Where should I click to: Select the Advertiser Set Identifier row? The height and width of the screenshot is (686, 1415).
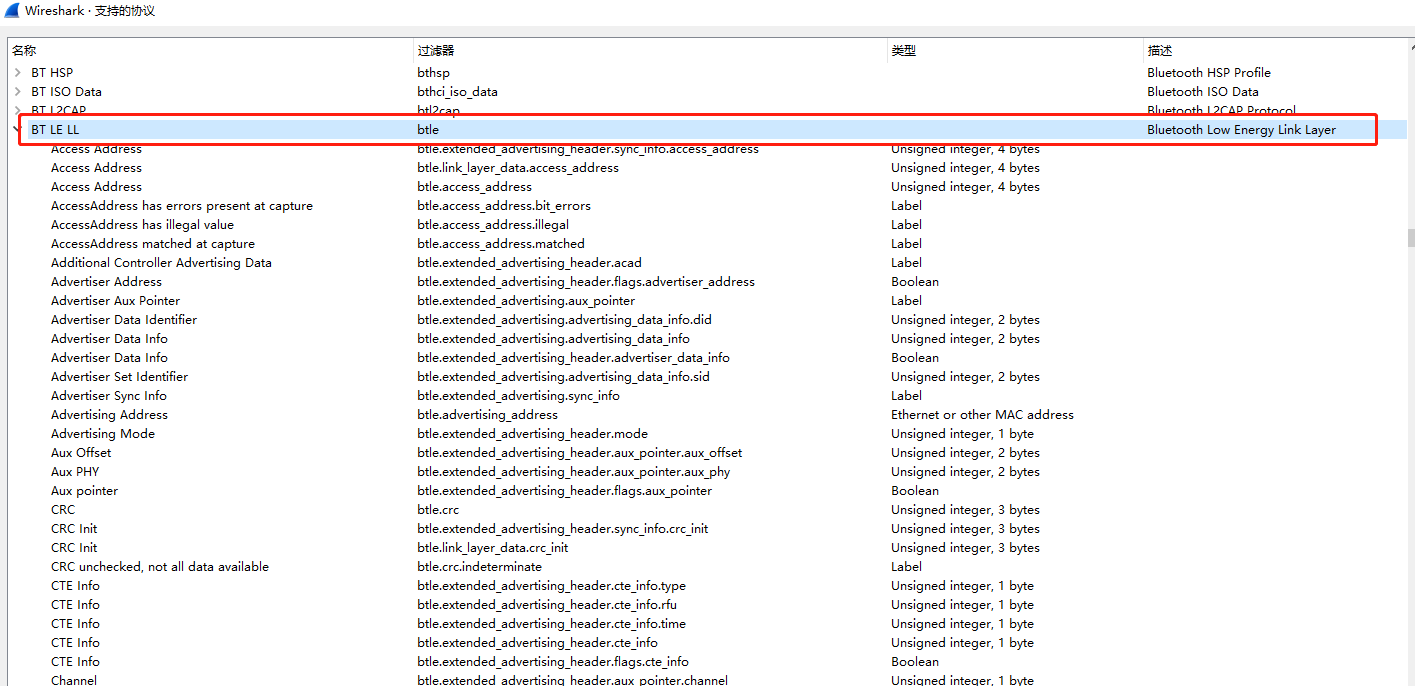pos(119,377)
